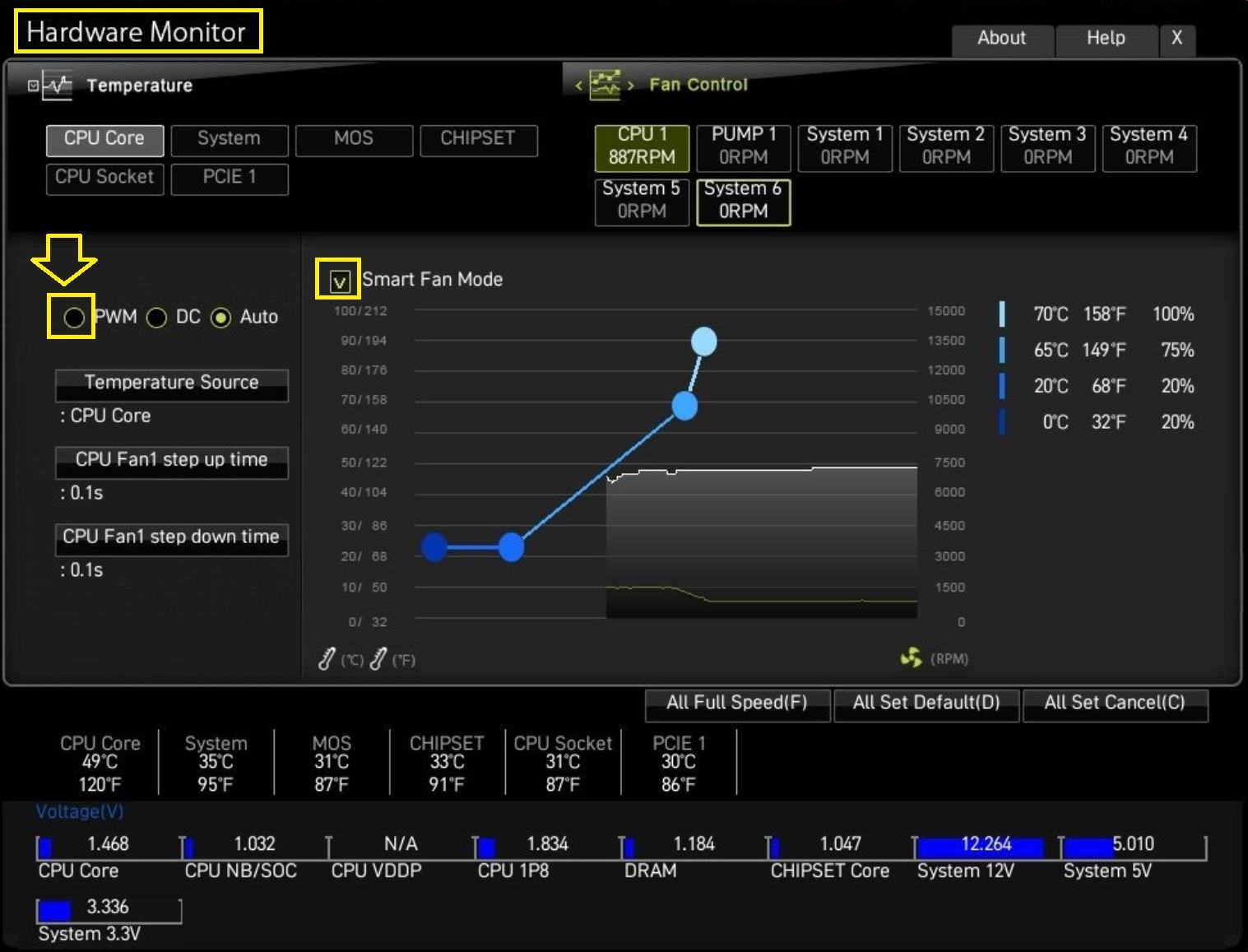Click the leftmost fan curve point at 0°C
1248x952 pixels.
(x=434, y=547)
